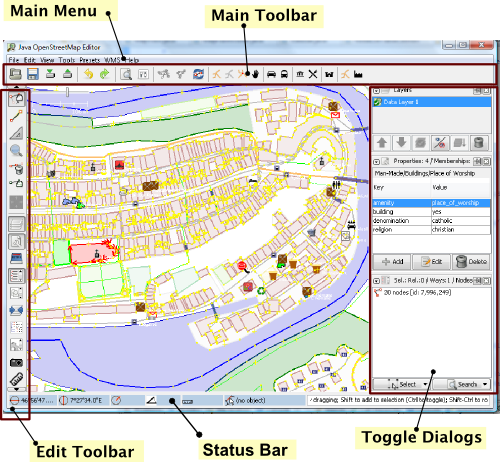This screenshot has height=462, width=500.
Task: Click the Search button in selection panel
Action: (x=460, y=384)
